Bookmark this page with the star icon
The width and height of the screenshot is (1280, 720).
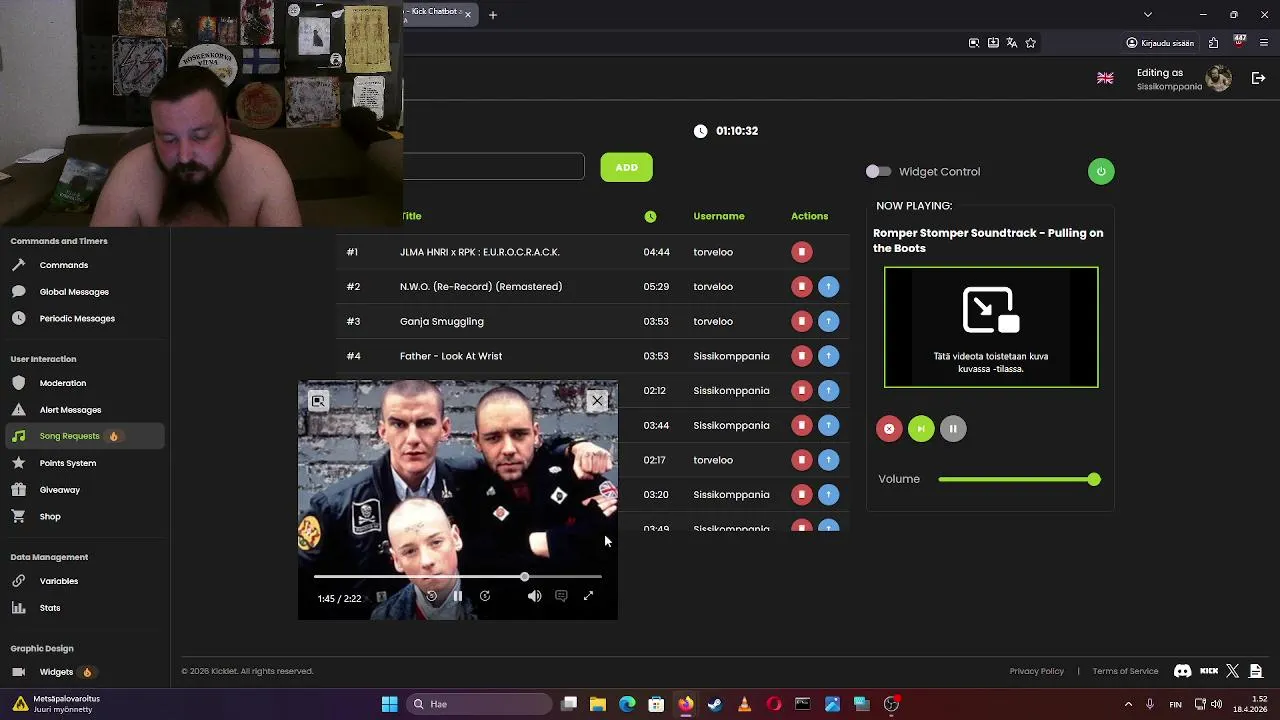click(1031, 43)
